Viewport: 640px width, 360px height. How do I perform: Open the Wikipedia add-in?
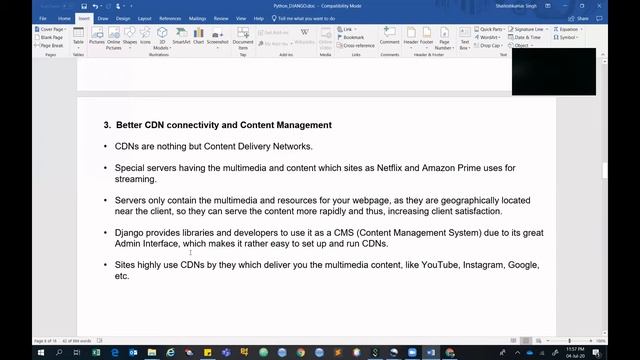[x=304, y=37]
